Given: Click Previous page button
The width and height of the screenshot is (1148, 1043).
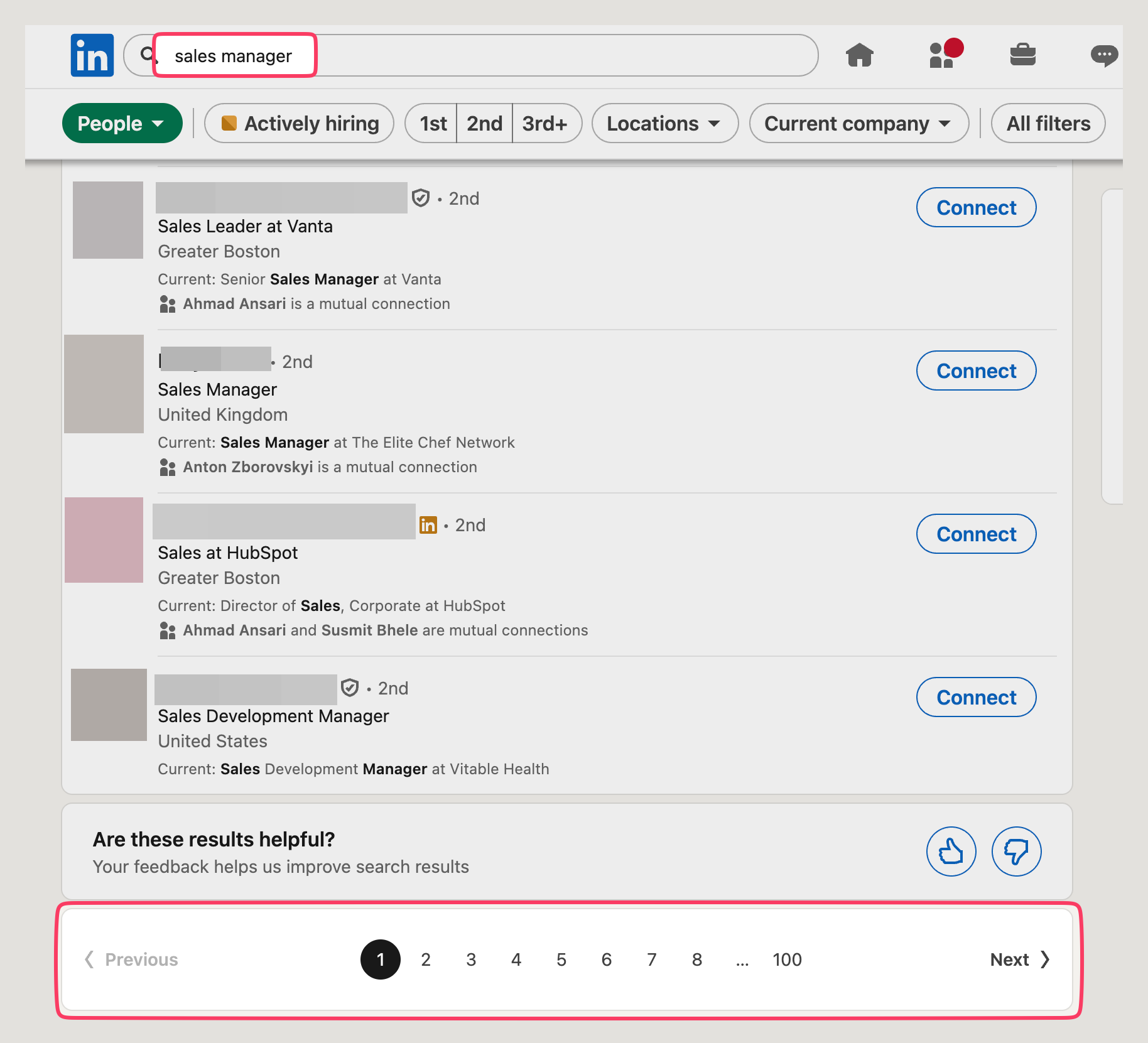Looking at the screenshot, I should [131, 959].
